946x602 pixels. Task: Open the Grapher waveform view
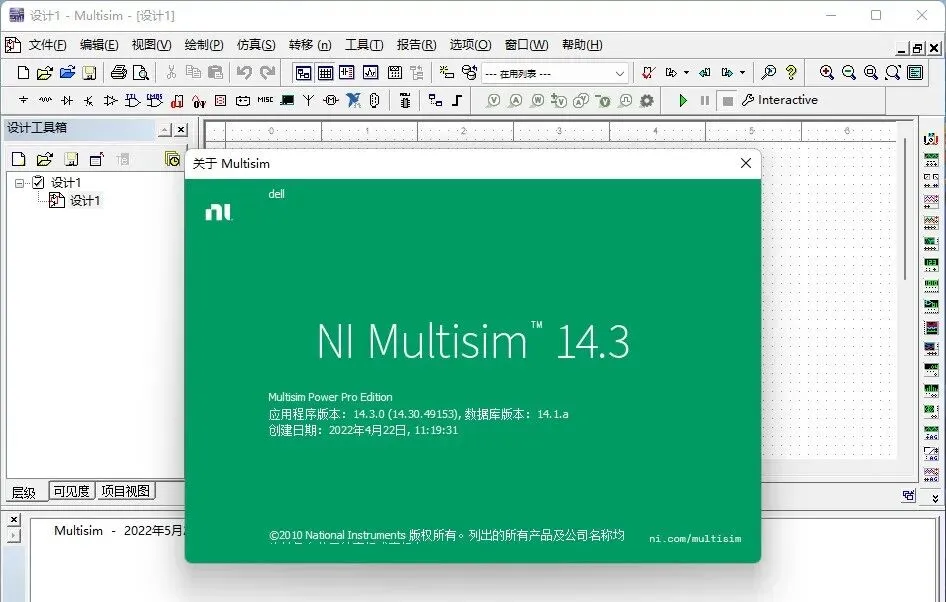click(370, 73)
